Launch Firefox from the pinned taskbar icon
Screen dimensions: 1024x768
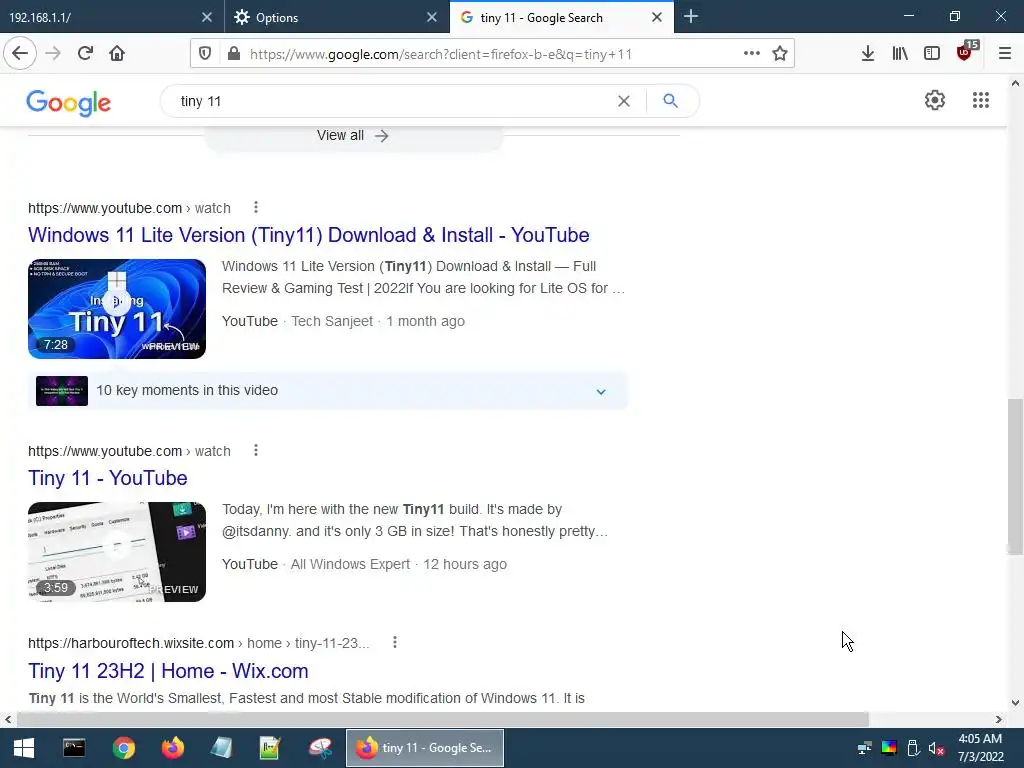[172, 748]
